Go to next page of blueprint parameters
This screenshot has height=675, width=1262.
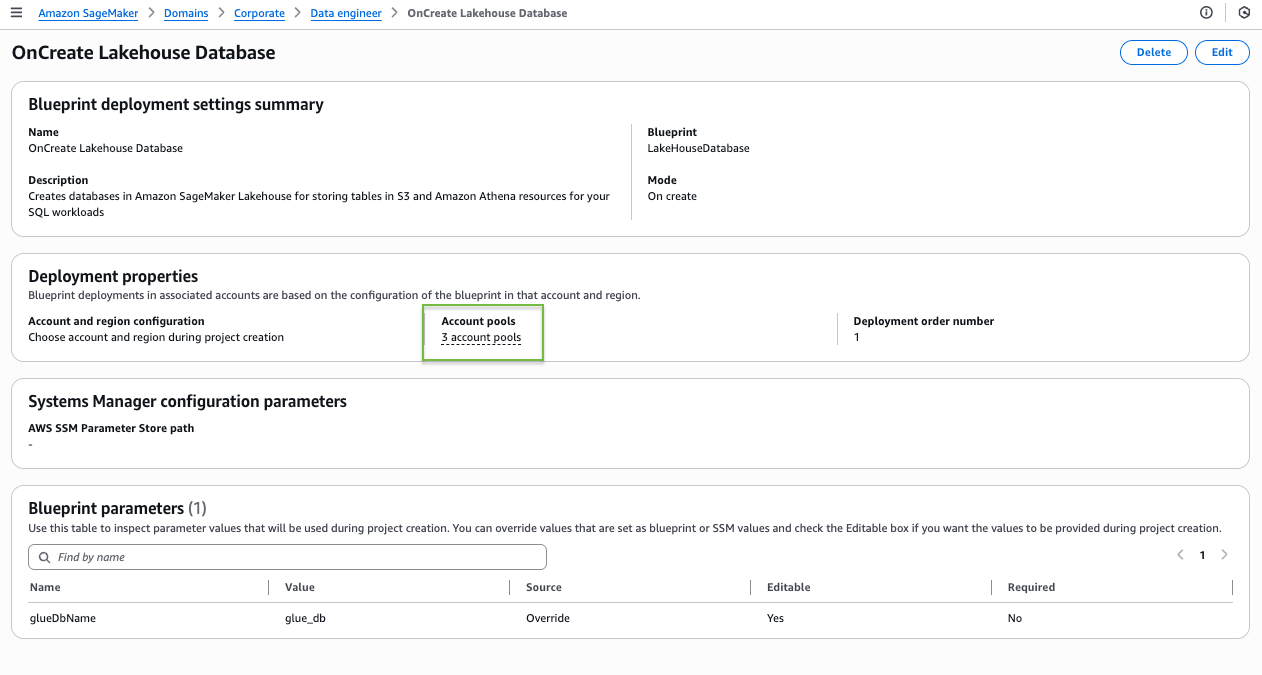click(1225, 555)
